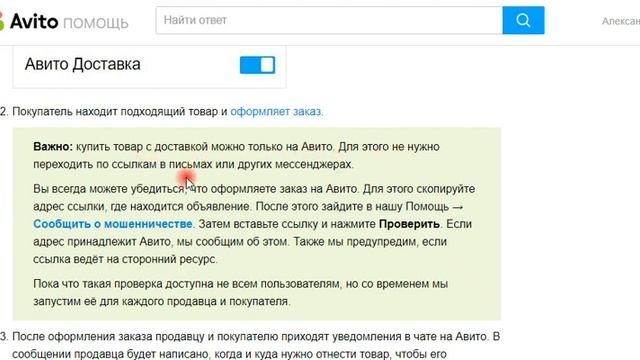Click the text "После оформления заказа продавцу"

point(108,337)
